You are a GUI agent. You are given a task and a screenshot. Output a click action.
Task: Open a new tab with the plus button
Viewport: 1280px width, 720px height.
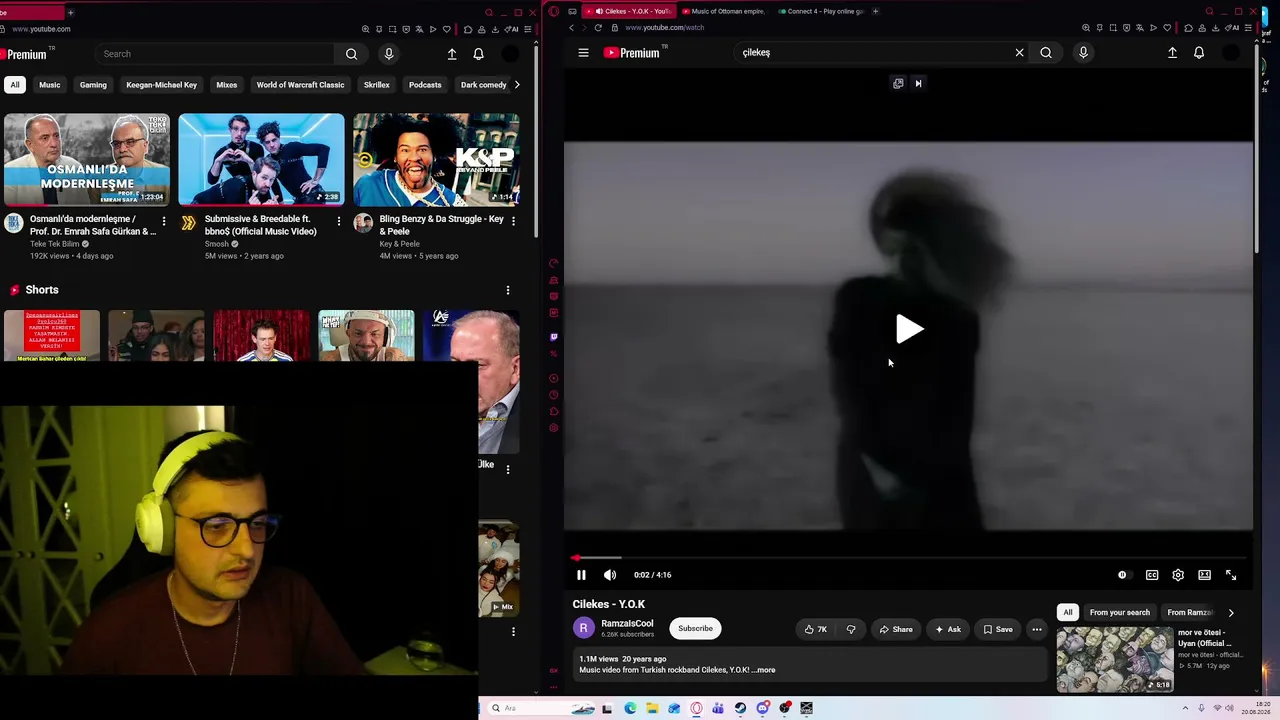coord(875,11)
